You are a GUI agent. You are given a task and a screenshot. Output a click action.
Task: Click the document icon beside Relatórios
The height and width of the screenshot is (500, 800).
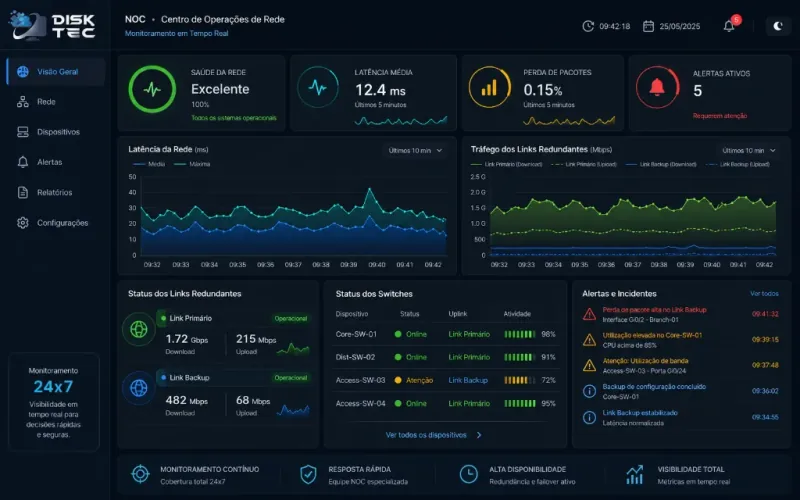coord(23,192)
